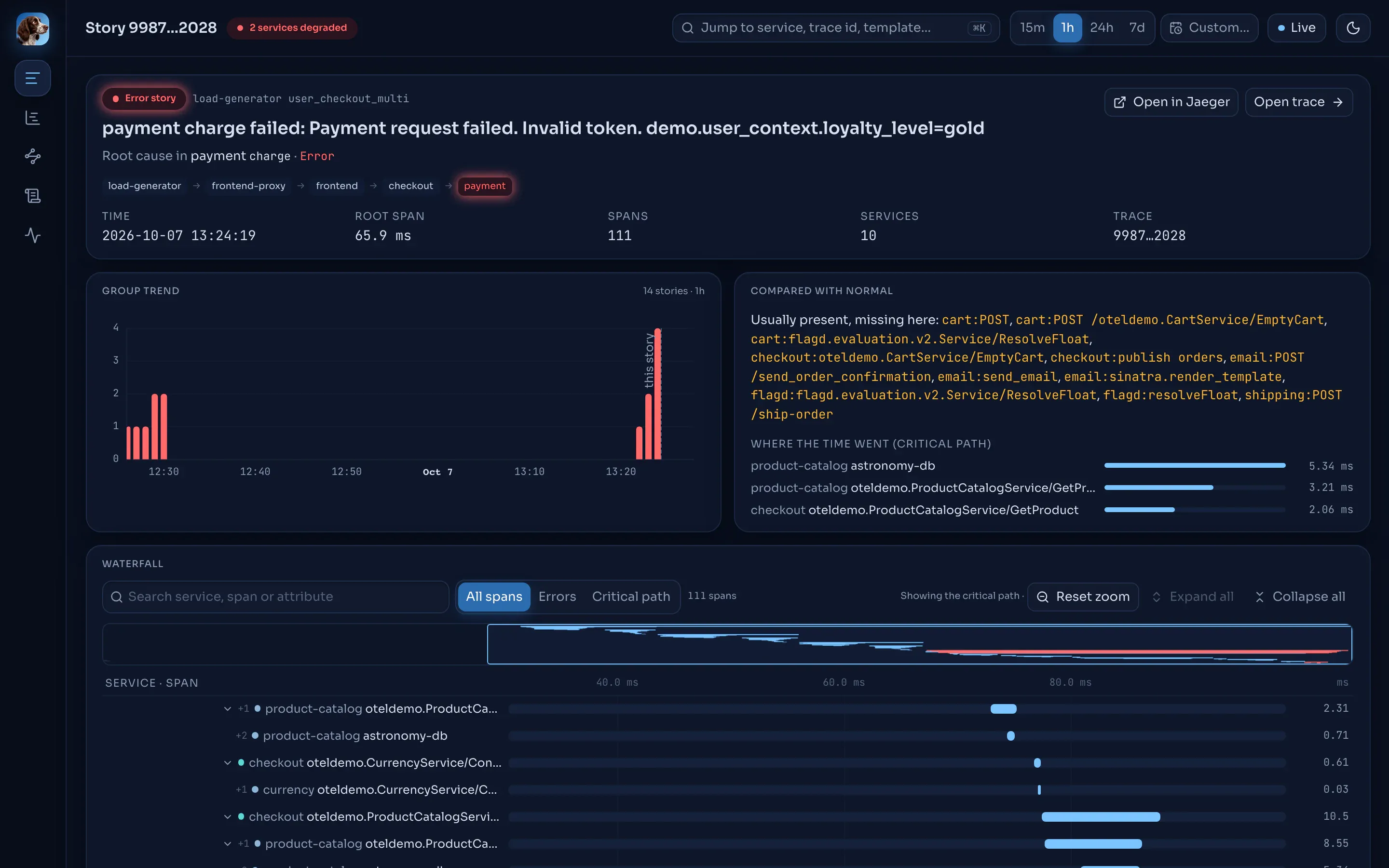
Task: Collapse checkout CurrencyService/Con span row
Action: pyautogui.click(x=228, y=763)
